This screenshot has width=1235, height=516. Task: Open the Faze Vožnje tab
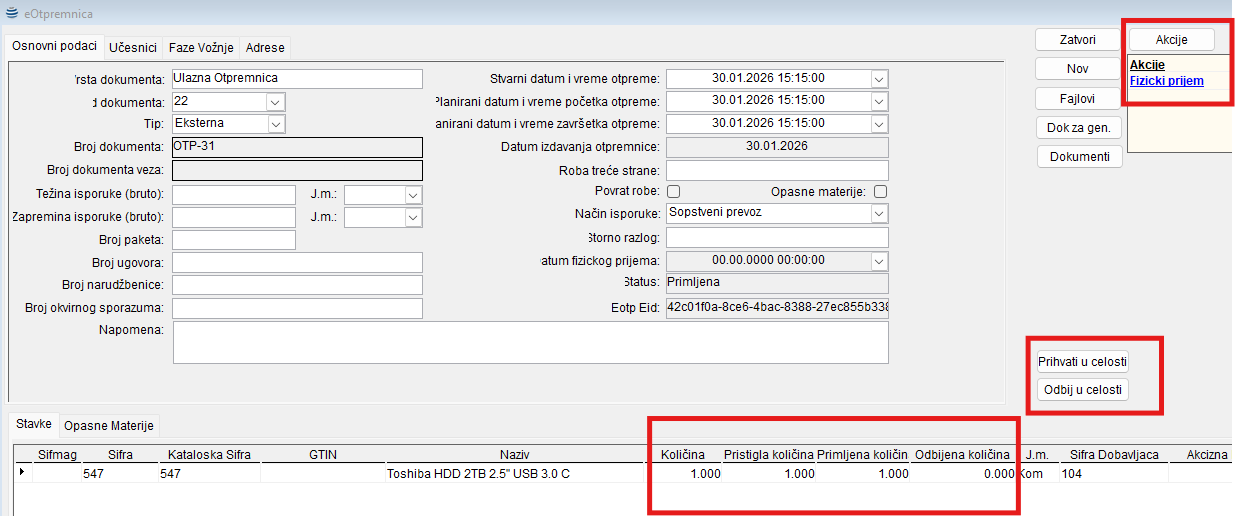click(x=201, y=48)
